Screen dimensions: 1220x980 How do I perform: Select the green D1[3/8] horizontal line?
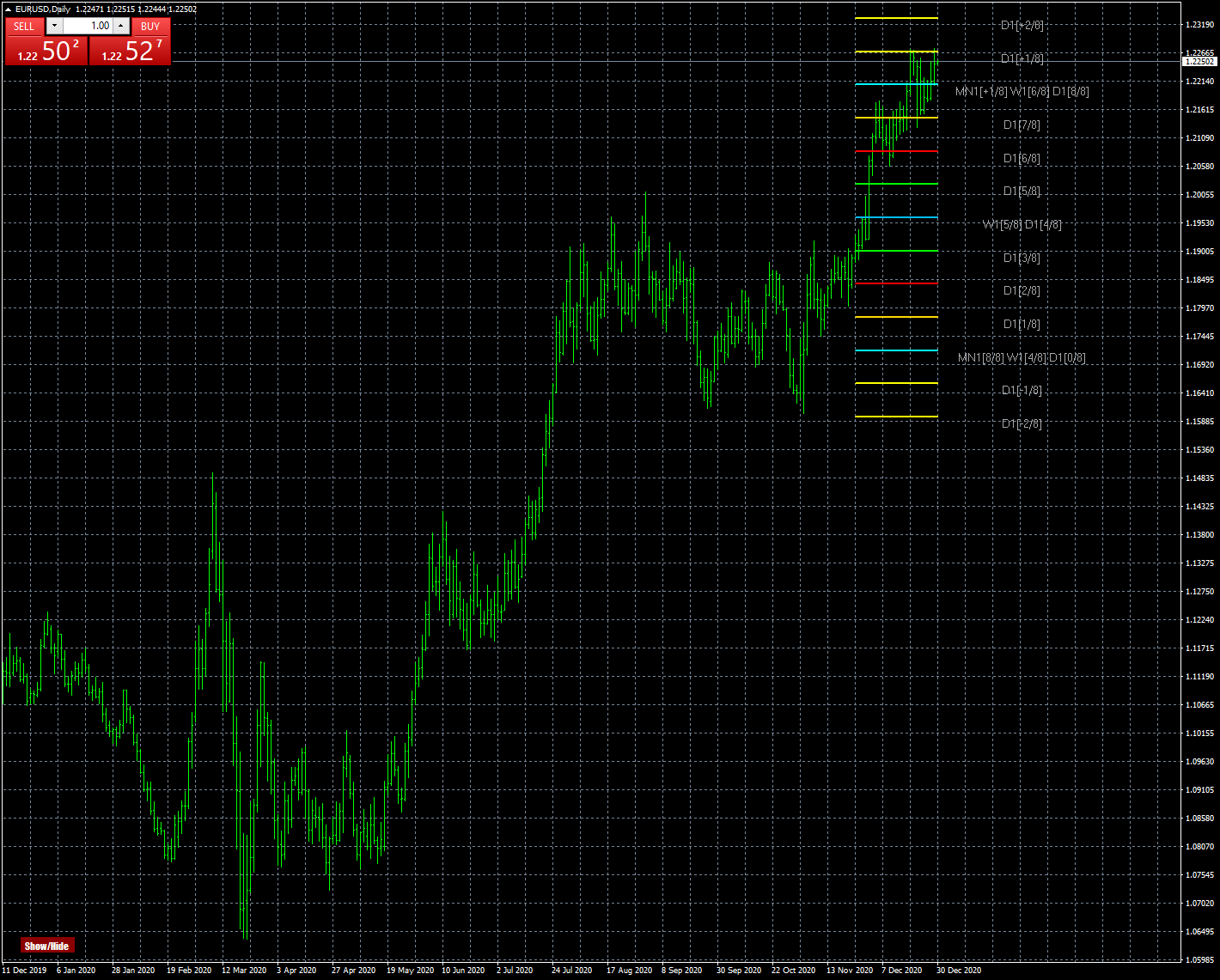896,251
